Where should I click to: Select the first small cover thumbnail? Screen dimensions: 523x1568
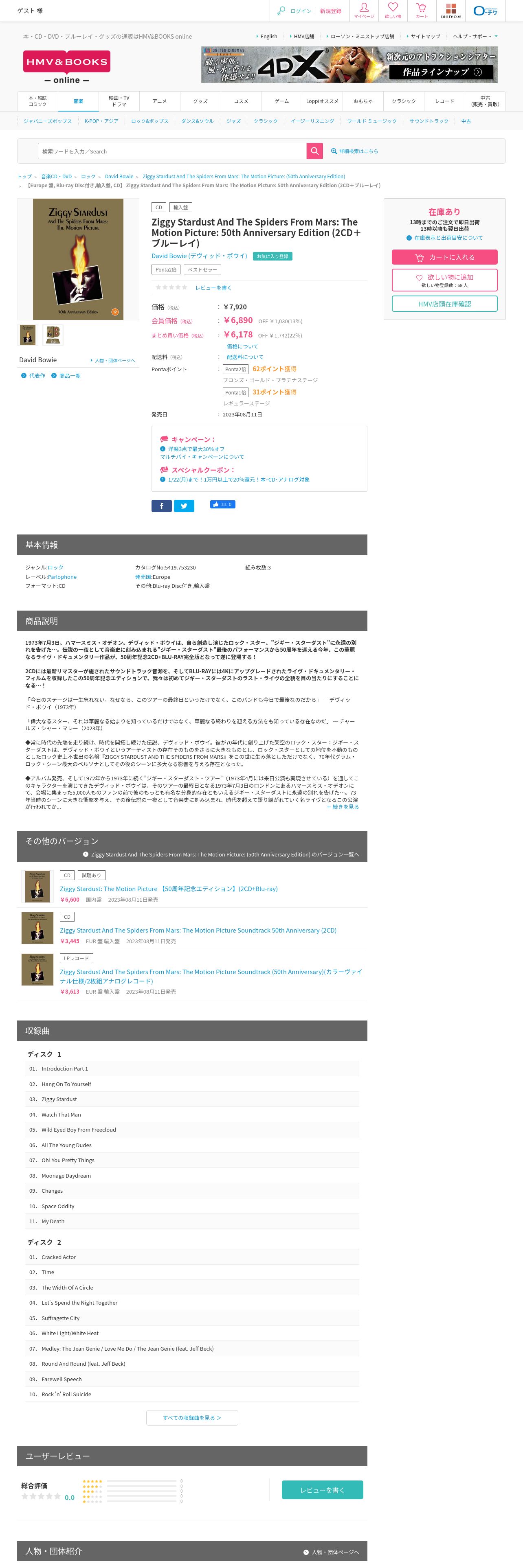28,334
